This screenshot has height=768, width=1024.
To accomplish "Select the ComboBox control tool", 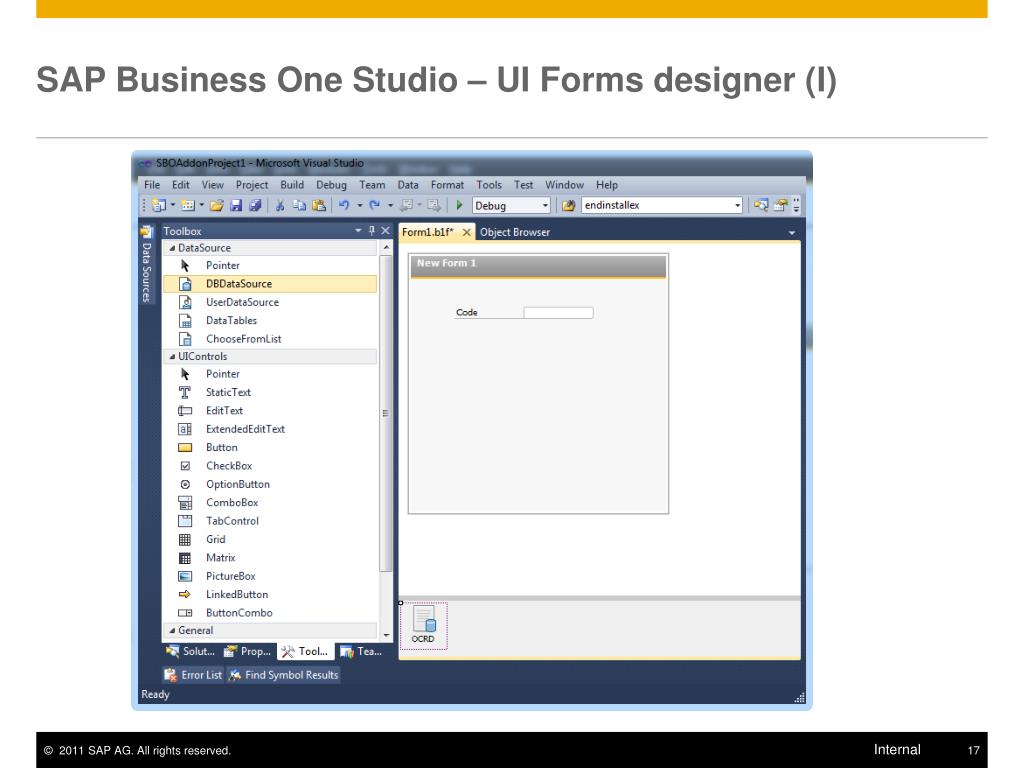I will click(x=270, y=502).
